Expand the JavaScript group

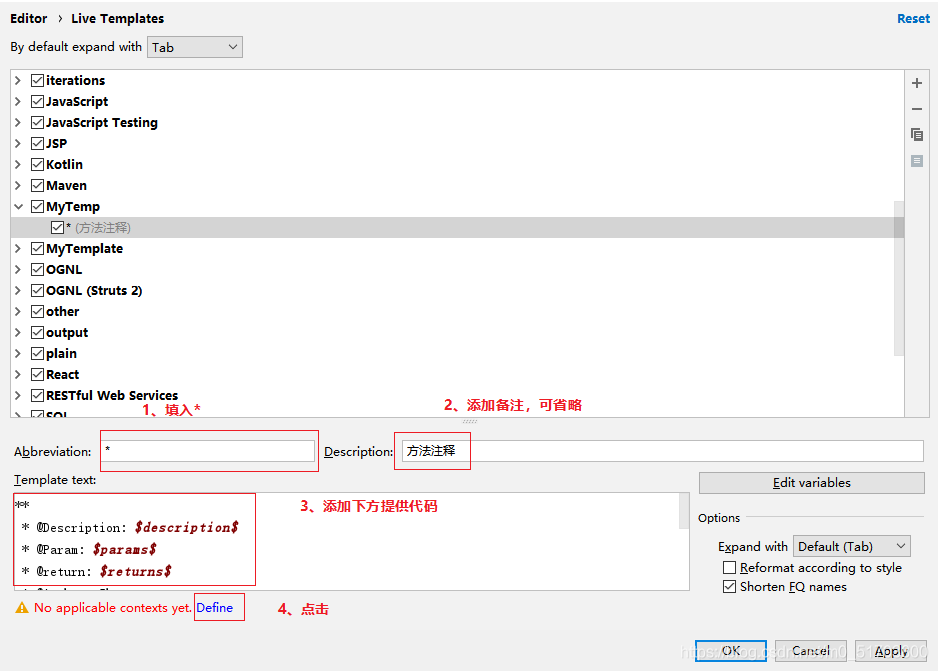pyautogui.click(x=18, y=101)
